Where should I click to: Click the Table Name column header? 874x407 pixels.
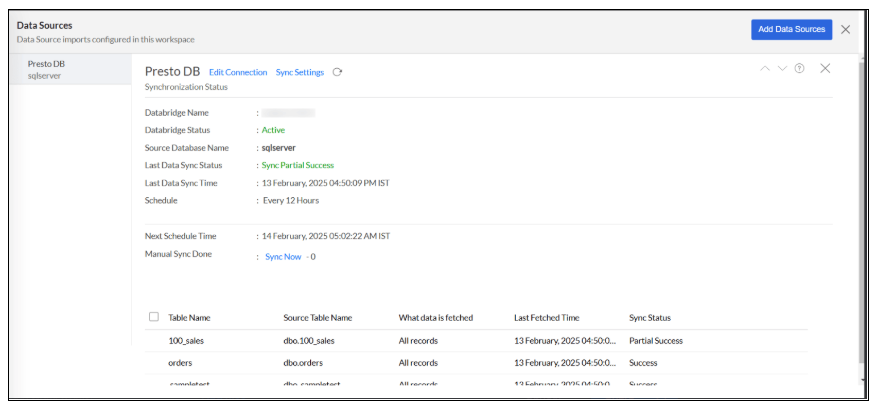[x=189, y=318]
